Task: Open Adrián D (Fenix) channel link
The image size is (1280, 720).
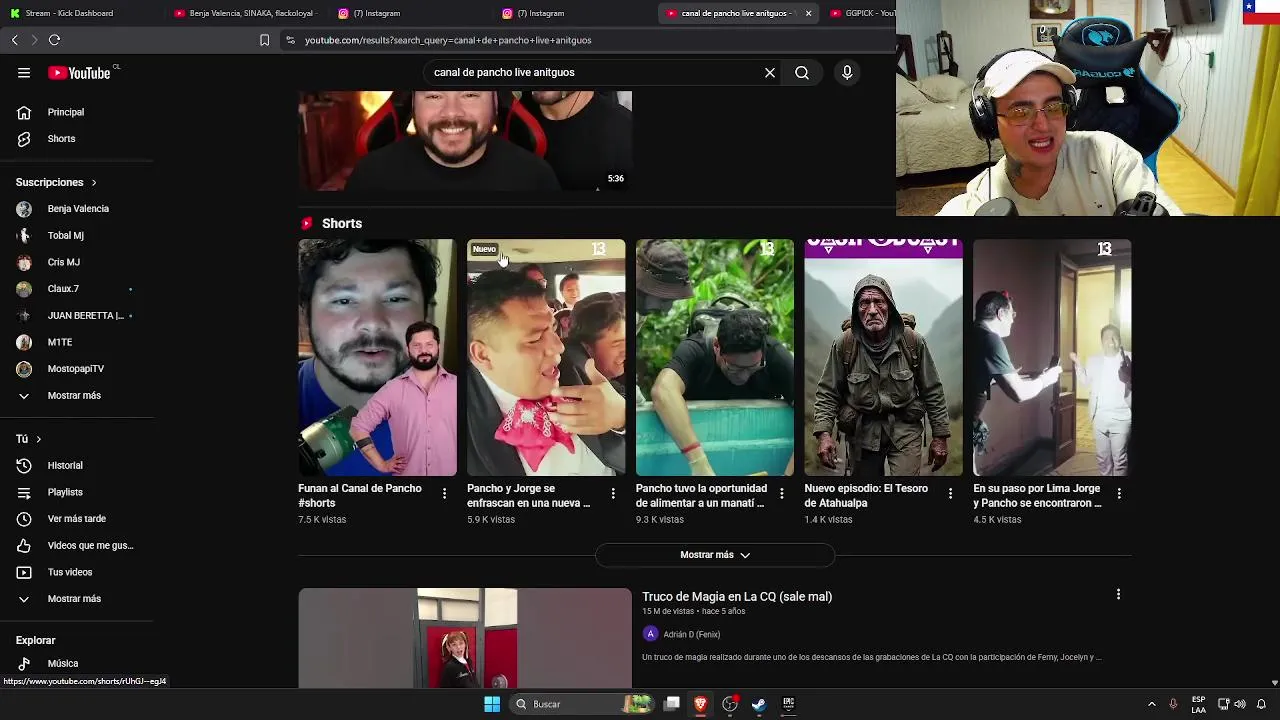Action: pos(692,635)
